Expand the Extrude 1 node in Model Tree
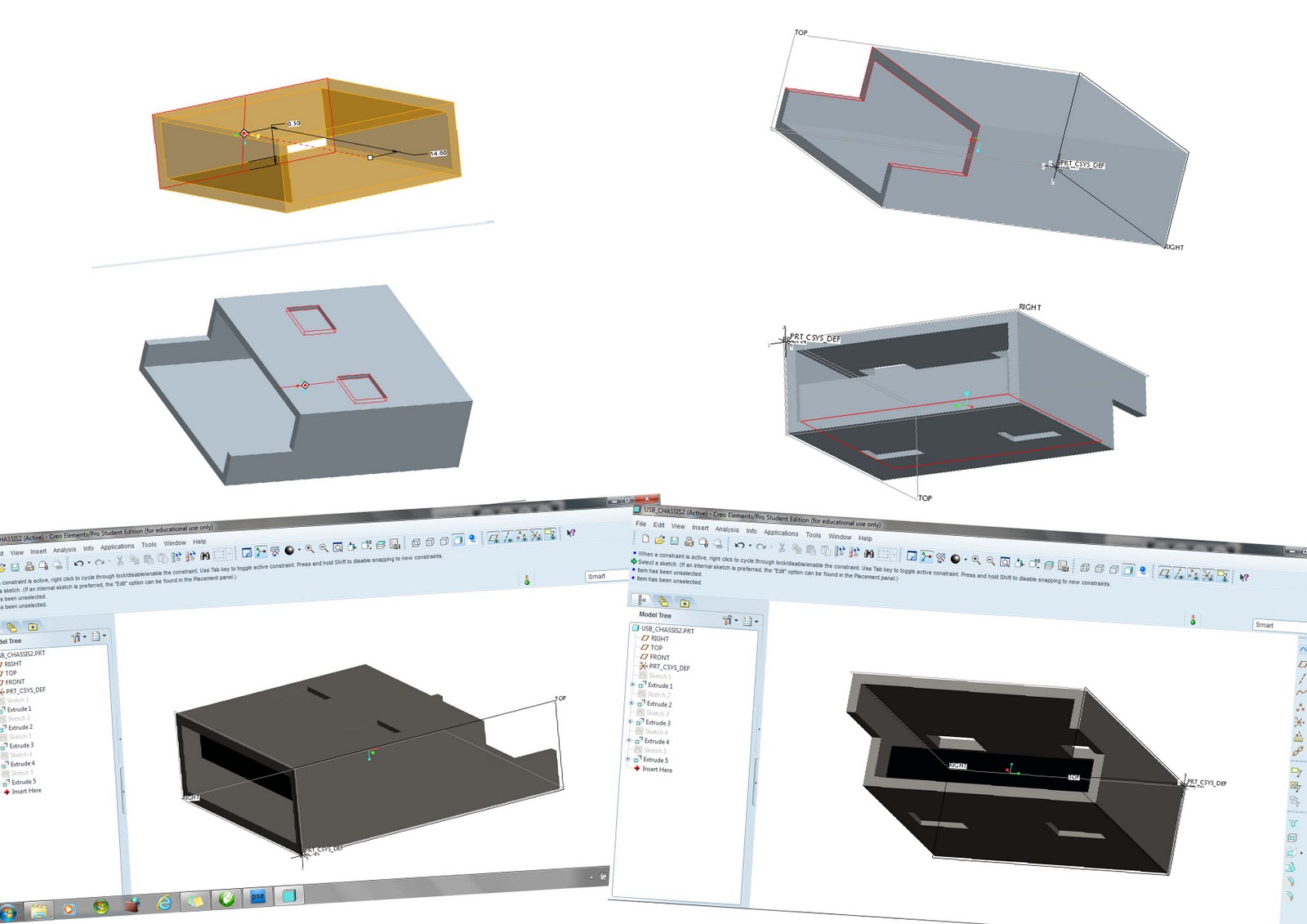This screenshot has width=1307, height=924. point(632,685)
